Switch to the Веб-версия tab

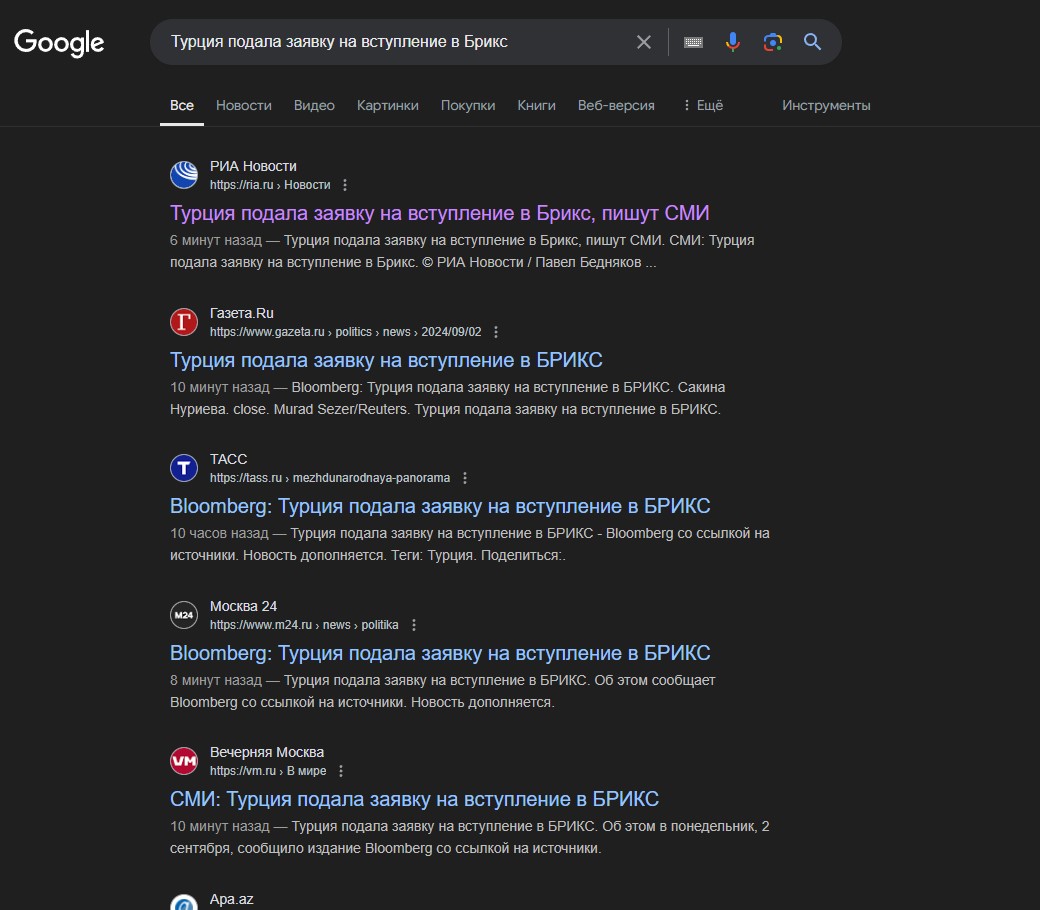[x=616, y=105]
